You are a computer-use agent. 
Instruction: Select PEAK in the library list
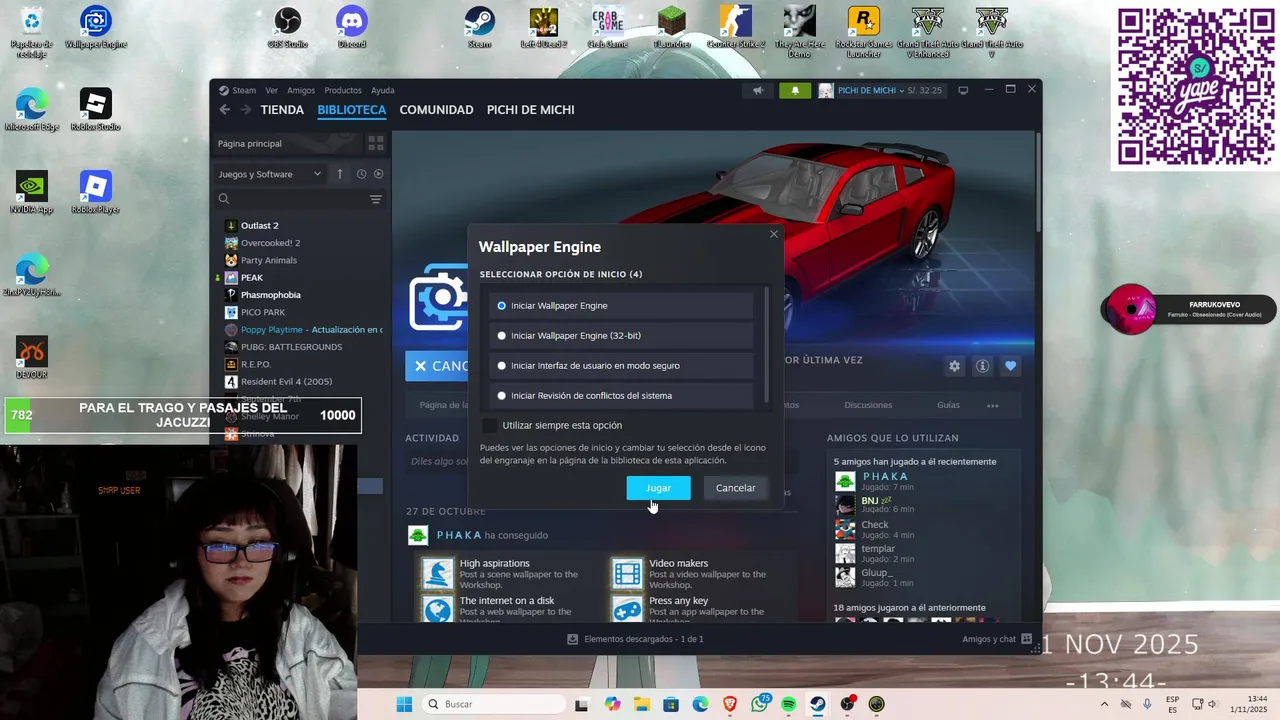[x=252, y=278]
